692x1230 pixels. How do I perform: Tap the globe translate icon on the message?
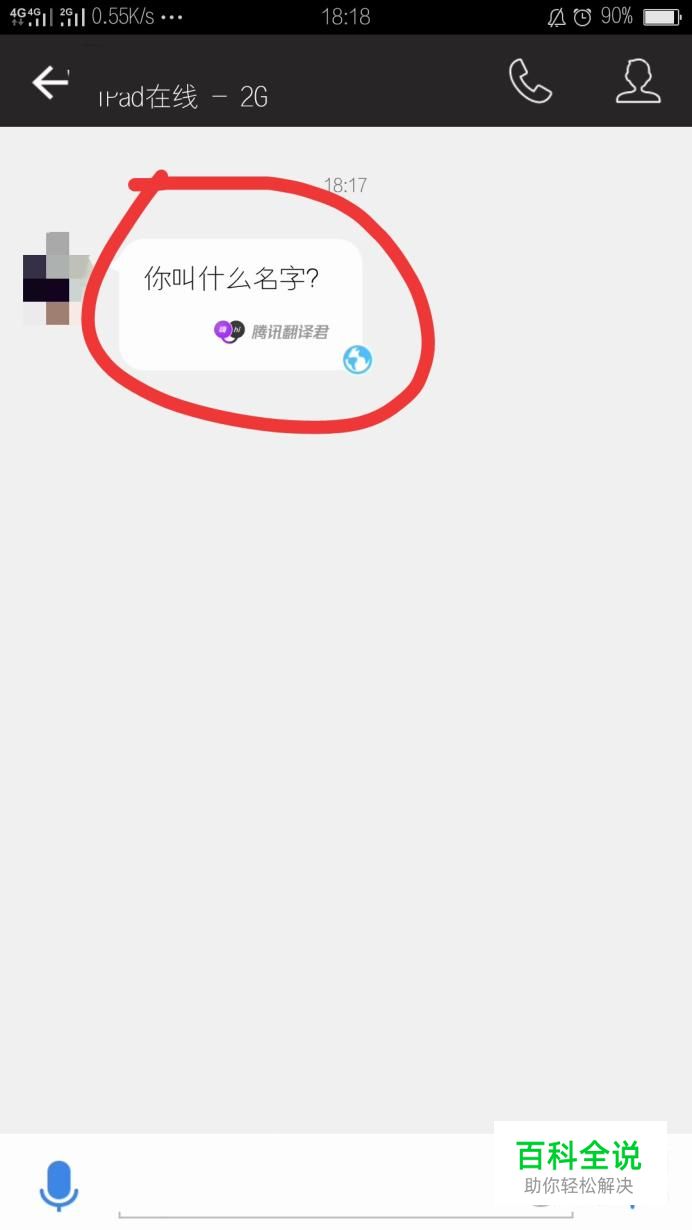(357, 359)
